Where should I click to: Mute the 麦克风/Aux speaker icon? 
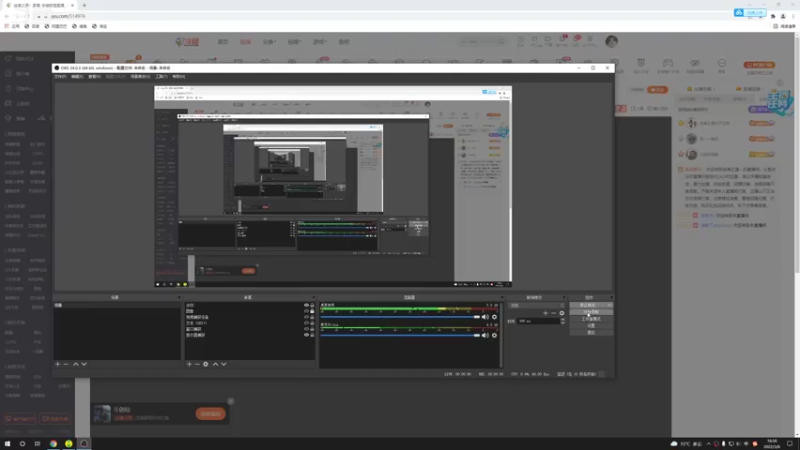(485, 335)
